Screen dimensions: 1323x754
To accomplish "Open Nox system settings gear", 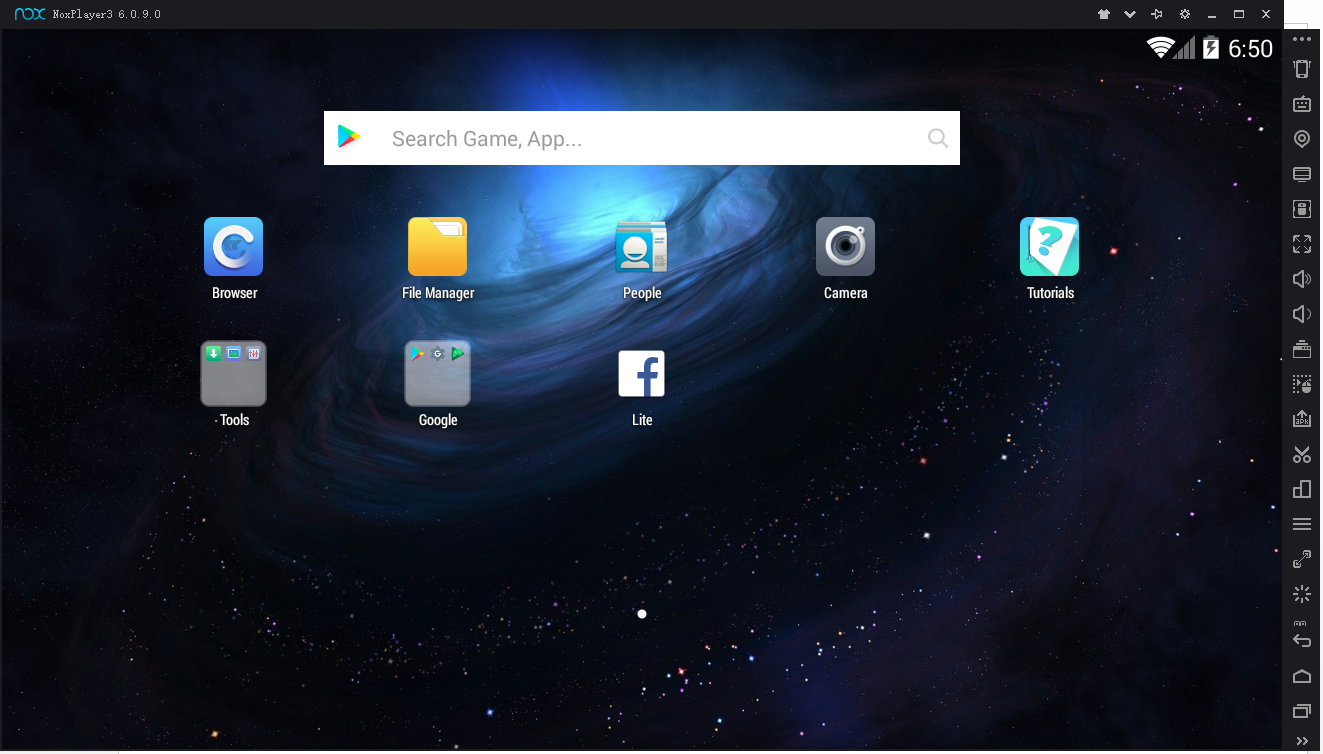I will click(1185, 14).
